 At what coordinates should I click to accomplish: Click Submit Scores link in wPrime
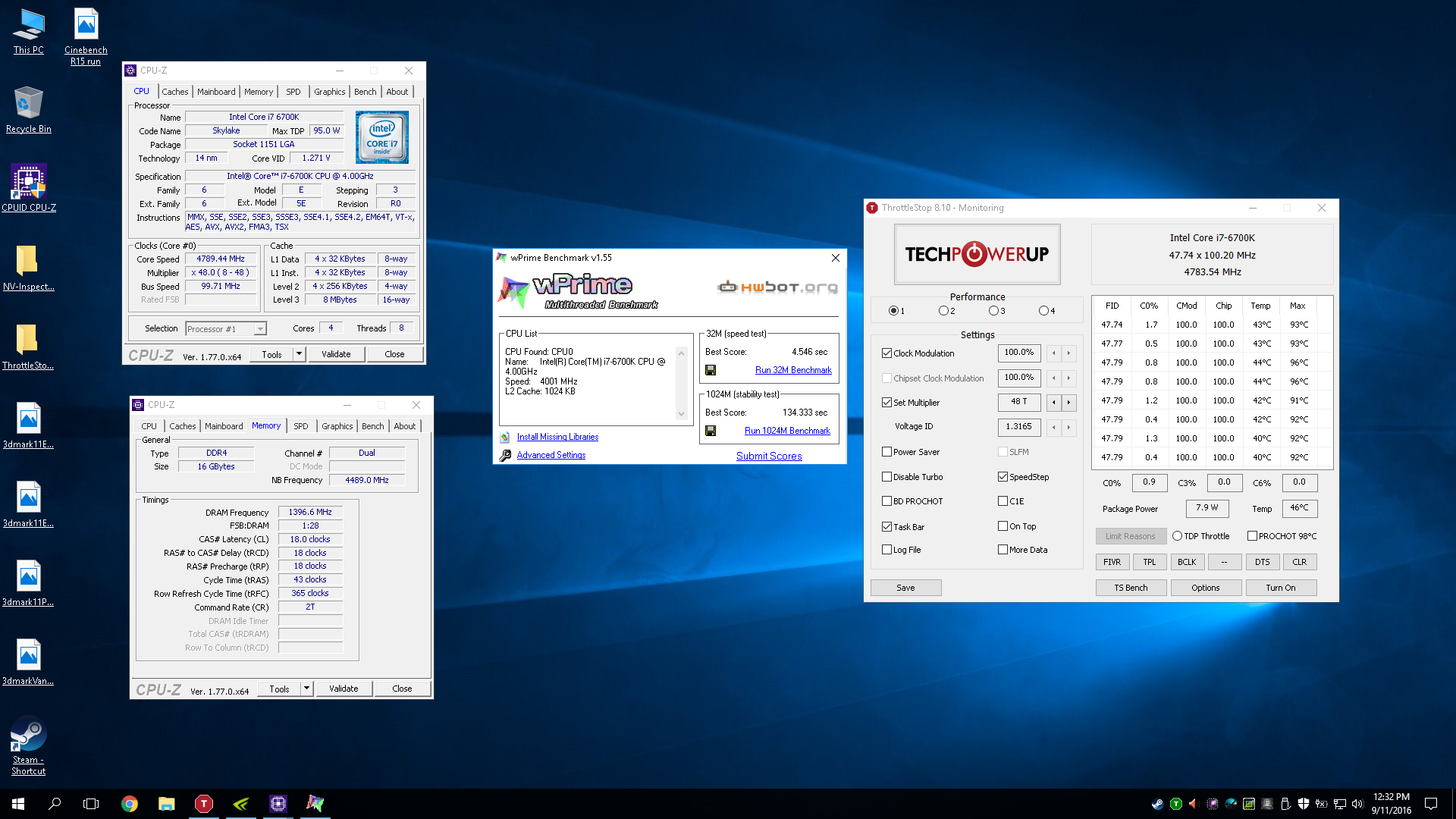769,456
